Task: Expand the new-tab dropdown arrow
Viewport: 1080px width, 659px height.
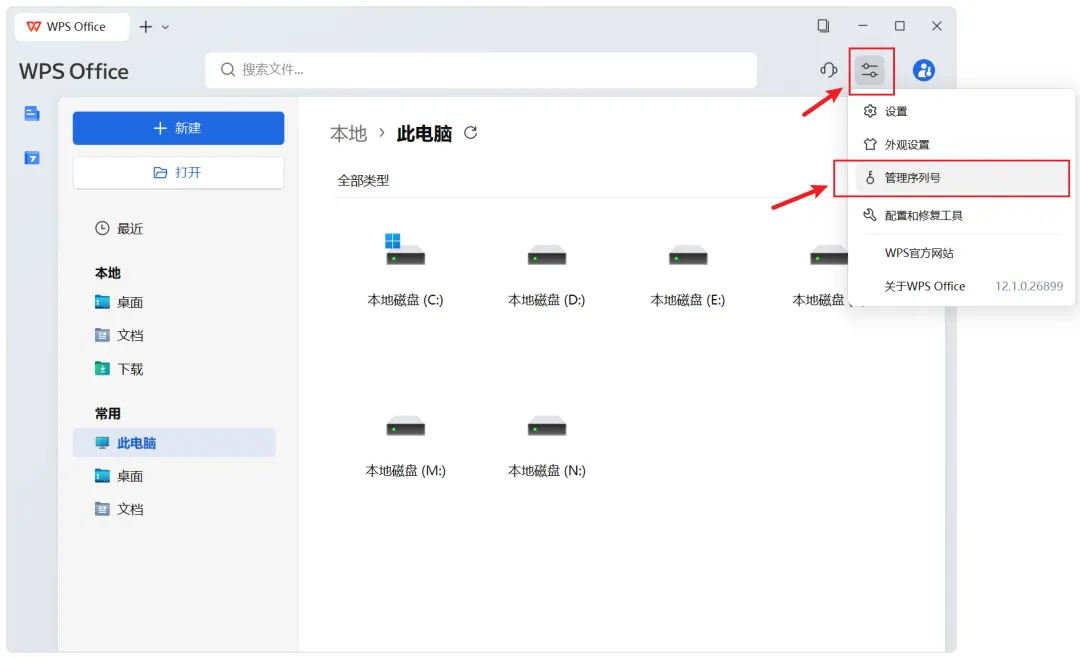Action: pyautogui.click(x=165, y=27)
